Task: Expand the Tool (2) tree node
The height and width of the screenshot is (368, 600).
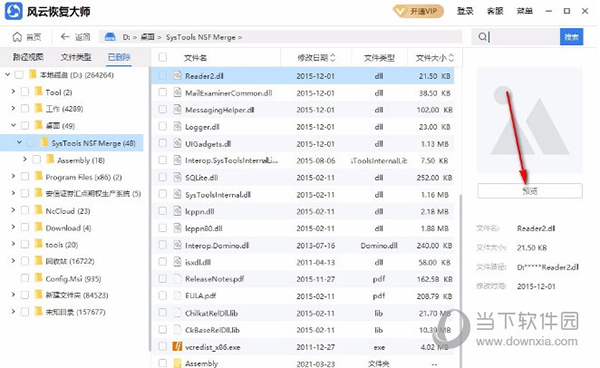Action: (13, 91)
